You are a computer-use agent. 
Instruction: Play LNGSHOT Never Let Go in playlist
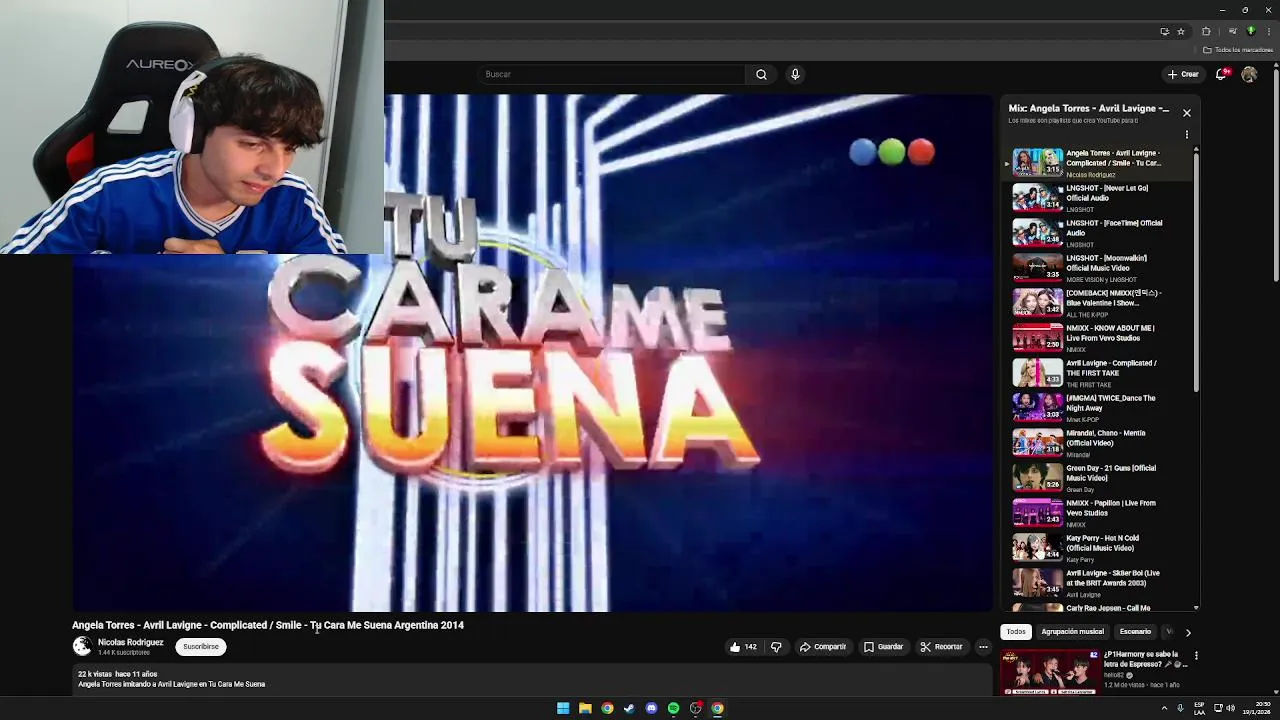click(x=1098, y=198)
